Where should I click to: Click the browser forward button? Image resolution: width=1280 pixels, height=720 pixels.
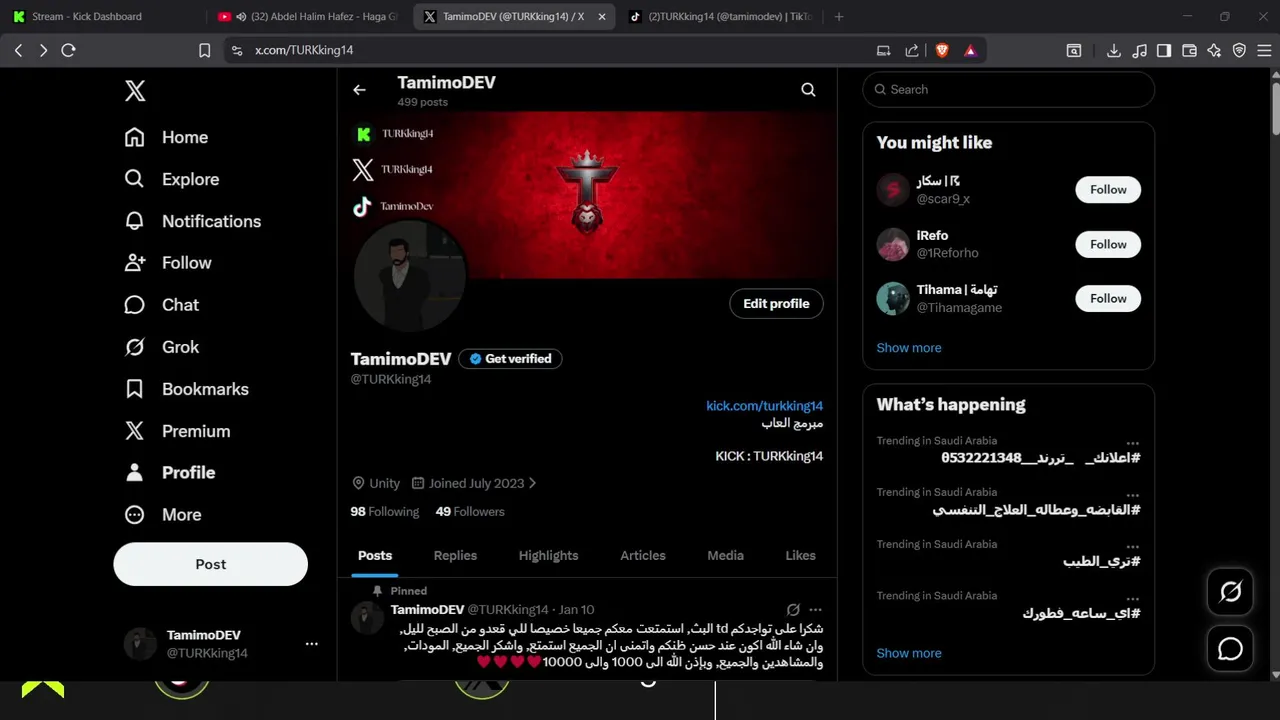(x=43, y=50)
